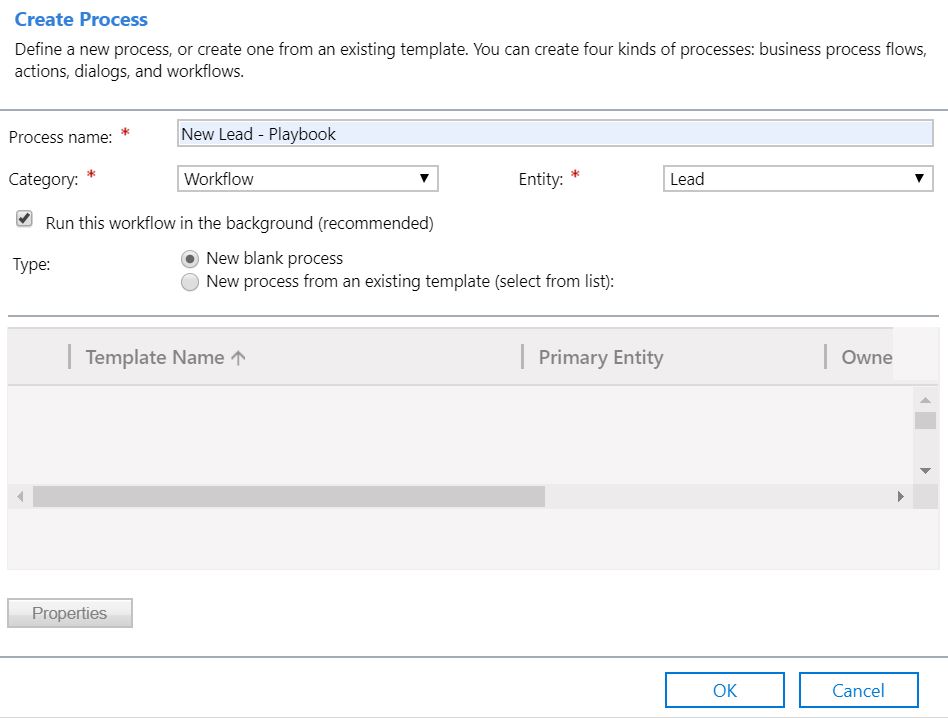Click the Template Name column header
948x718 pixels.
[155, 357]
